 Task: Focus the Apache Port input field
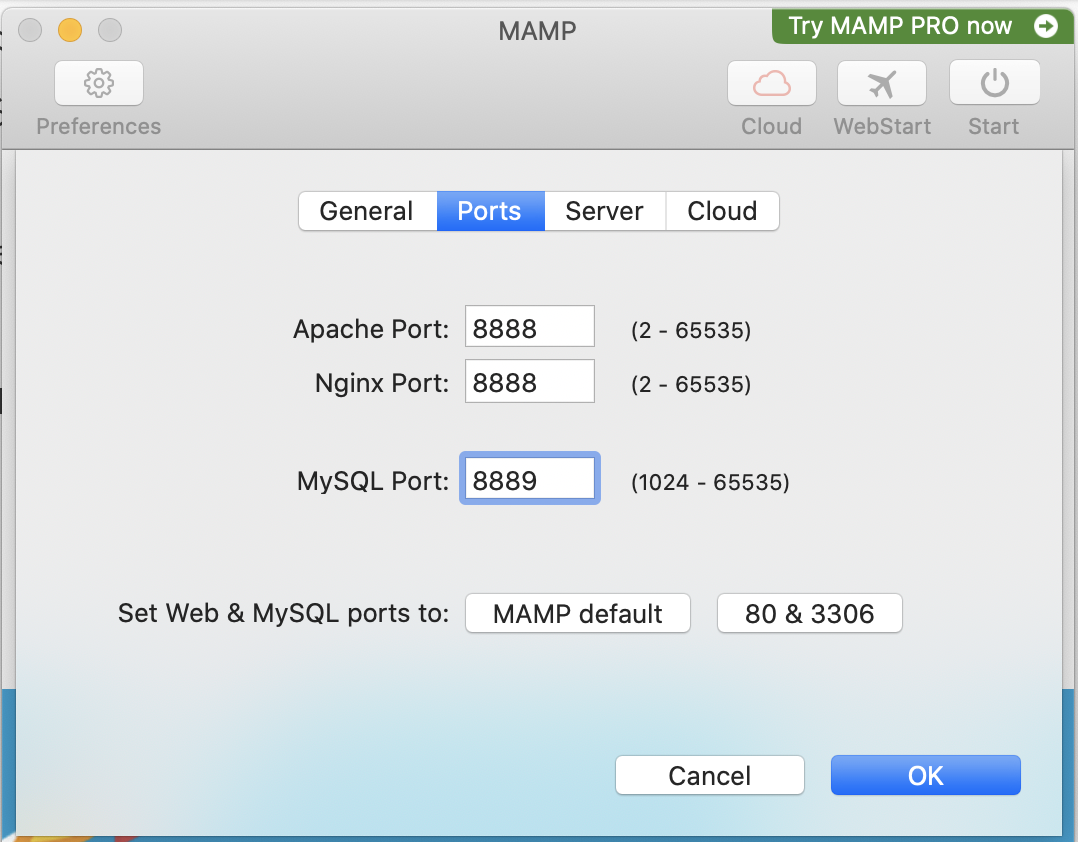529,326
